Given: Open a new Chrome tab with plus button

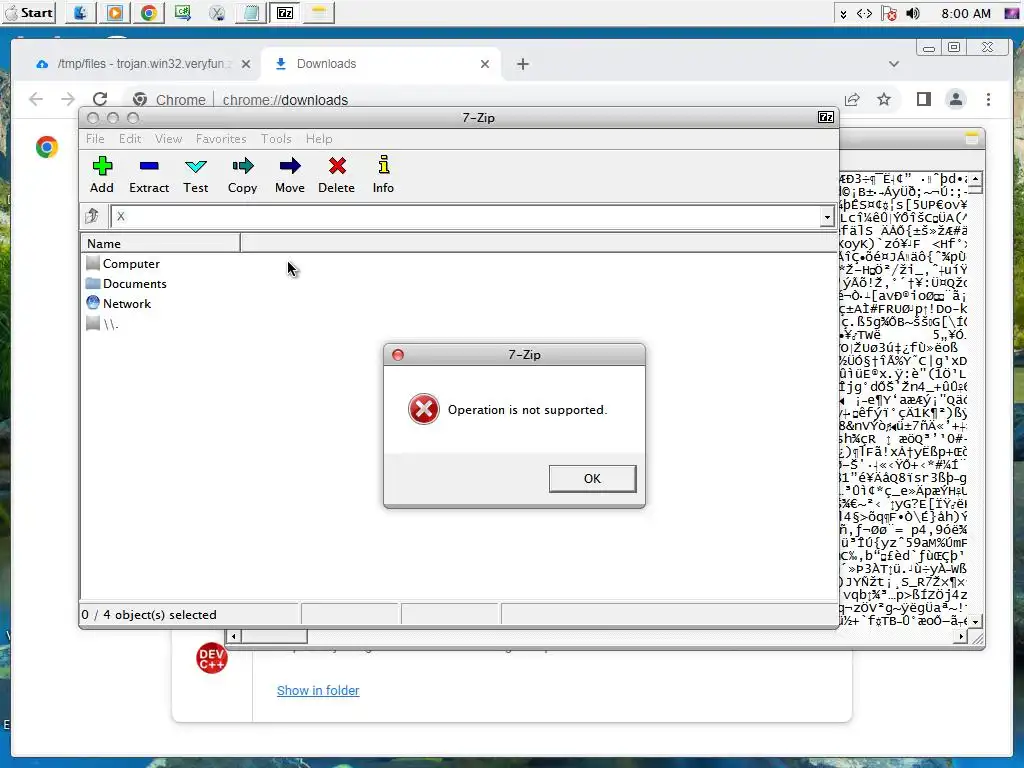Looking at the screenshot, I should (x=522, y=64).
